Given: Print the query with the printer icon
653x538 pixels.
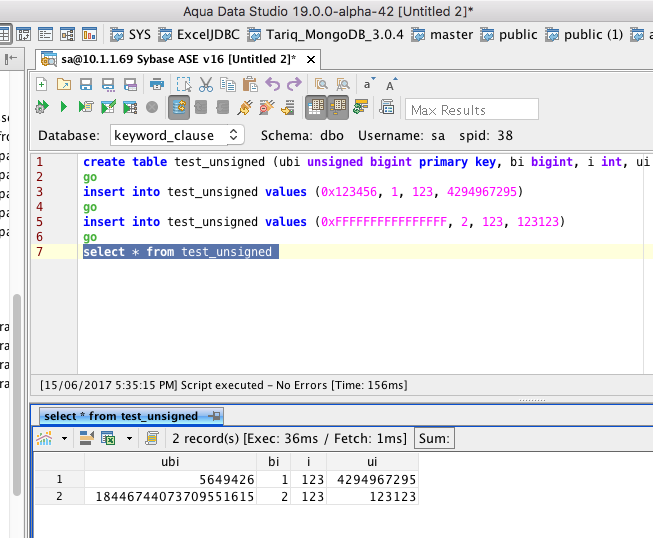Looking at the screenshot, I should click(157, 85).
